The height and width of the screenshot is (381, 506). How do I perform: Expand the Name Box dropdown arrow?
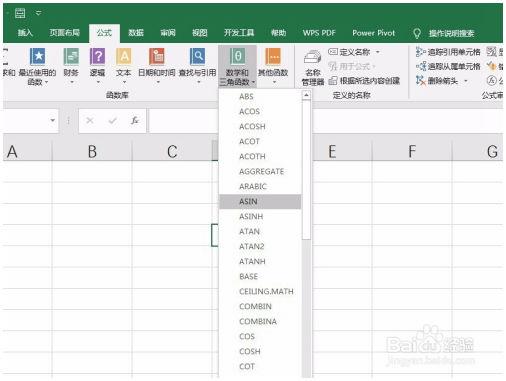click(53, 120)
